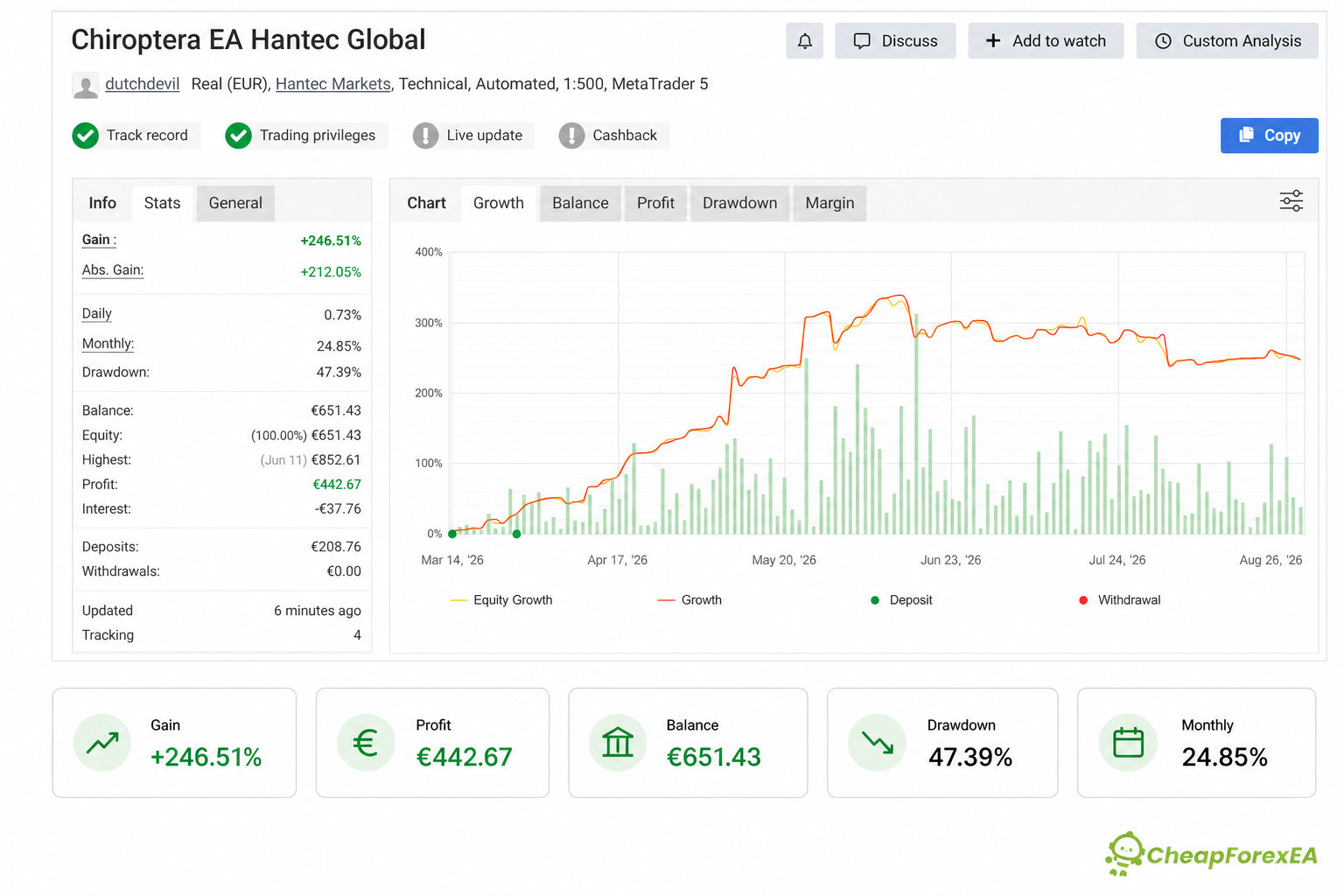Click the Monthly calendar icon
Image resolution: width=1344 pixels, height=896 pixels.
coord(1128,743)
